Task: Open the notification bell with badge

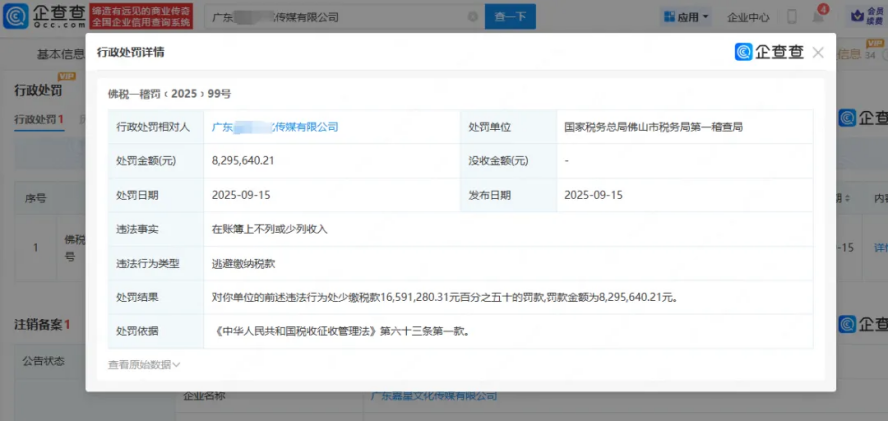Action: click(817, 17)
